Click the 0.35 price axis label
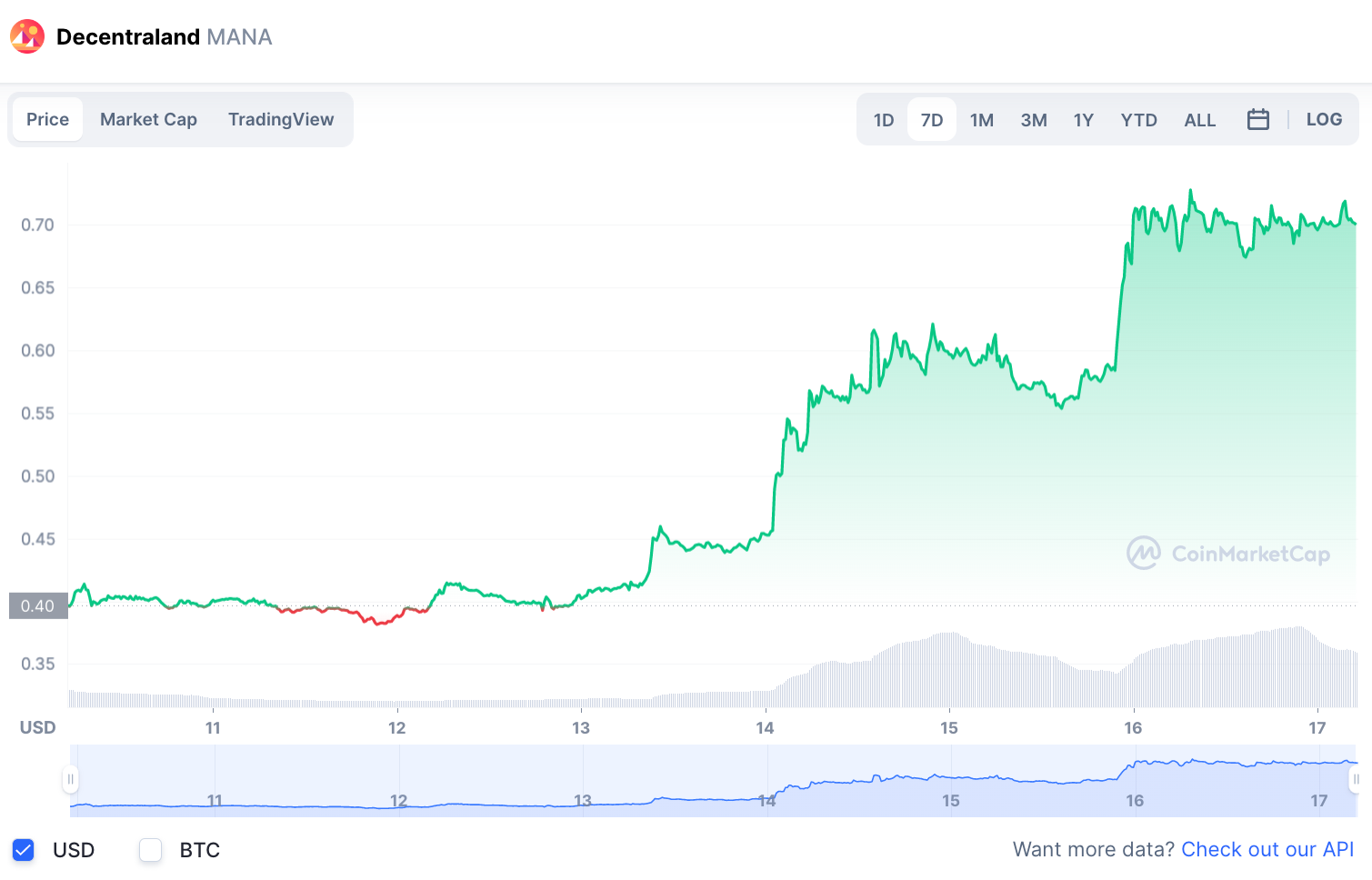1372x880 pixels. (38, 664)
